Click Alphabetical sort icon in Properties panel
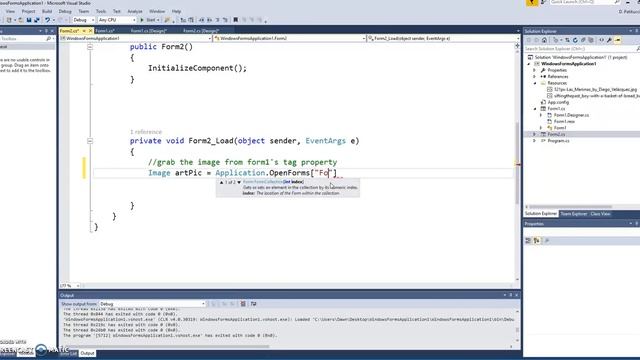The width and height of the screenshot is (640, 360). 537,240
